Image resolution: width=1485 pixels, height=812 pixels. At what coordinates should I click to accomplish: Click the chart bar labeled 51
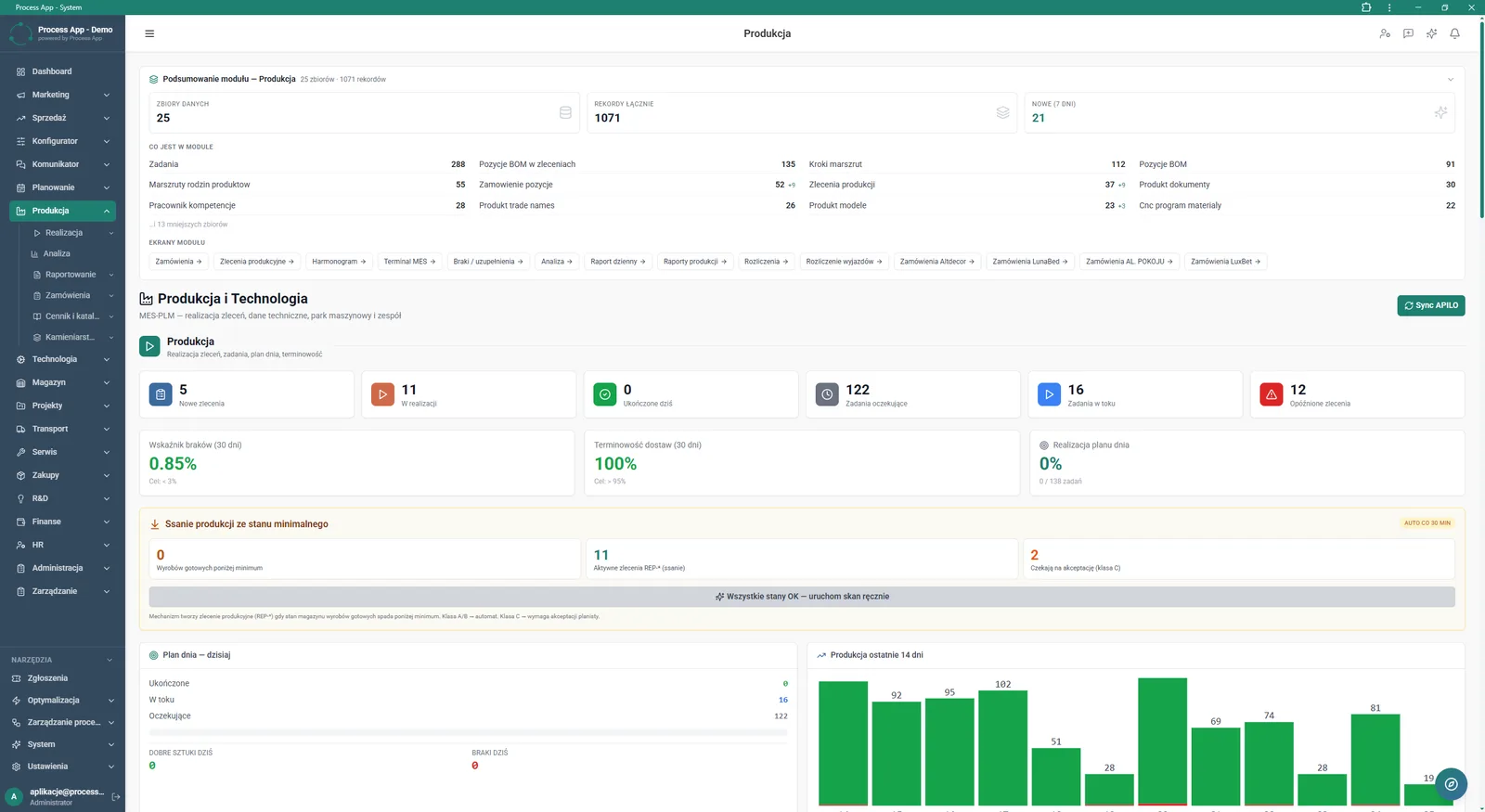tap(1056, 777)
